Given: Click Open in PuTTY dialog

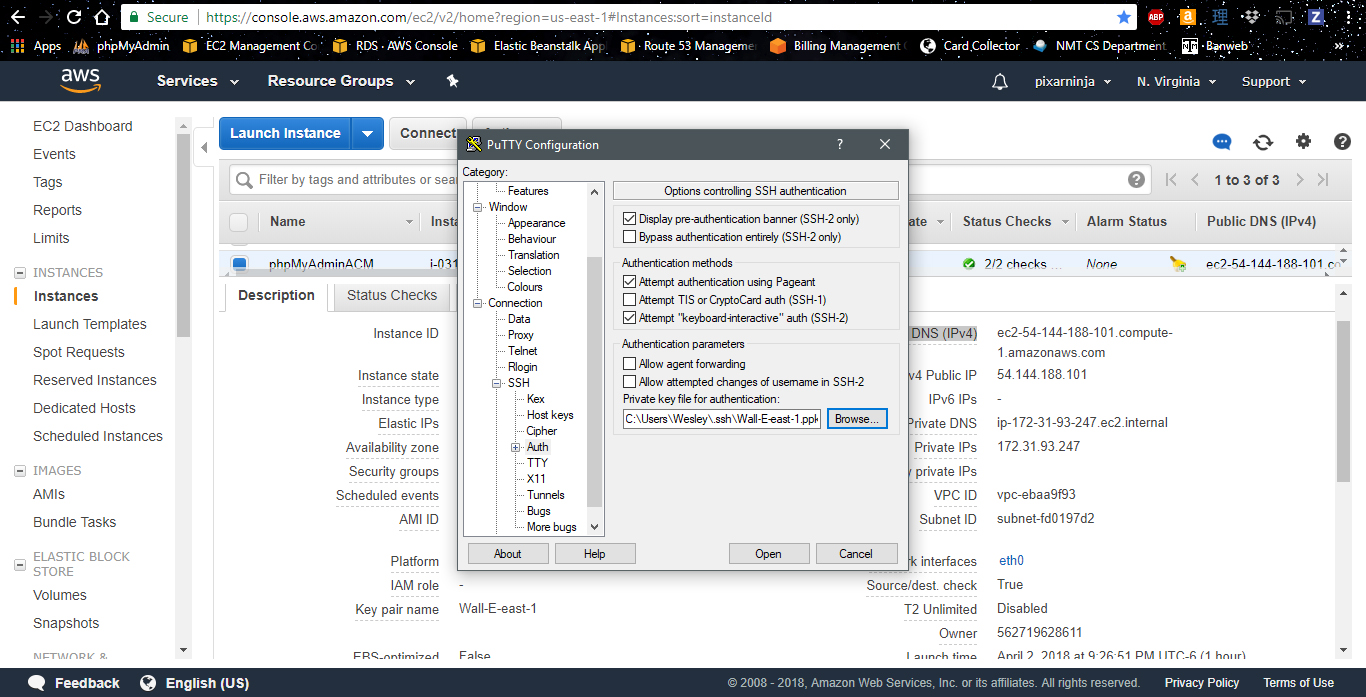Looking at the screenshot, I should point(769,554).
